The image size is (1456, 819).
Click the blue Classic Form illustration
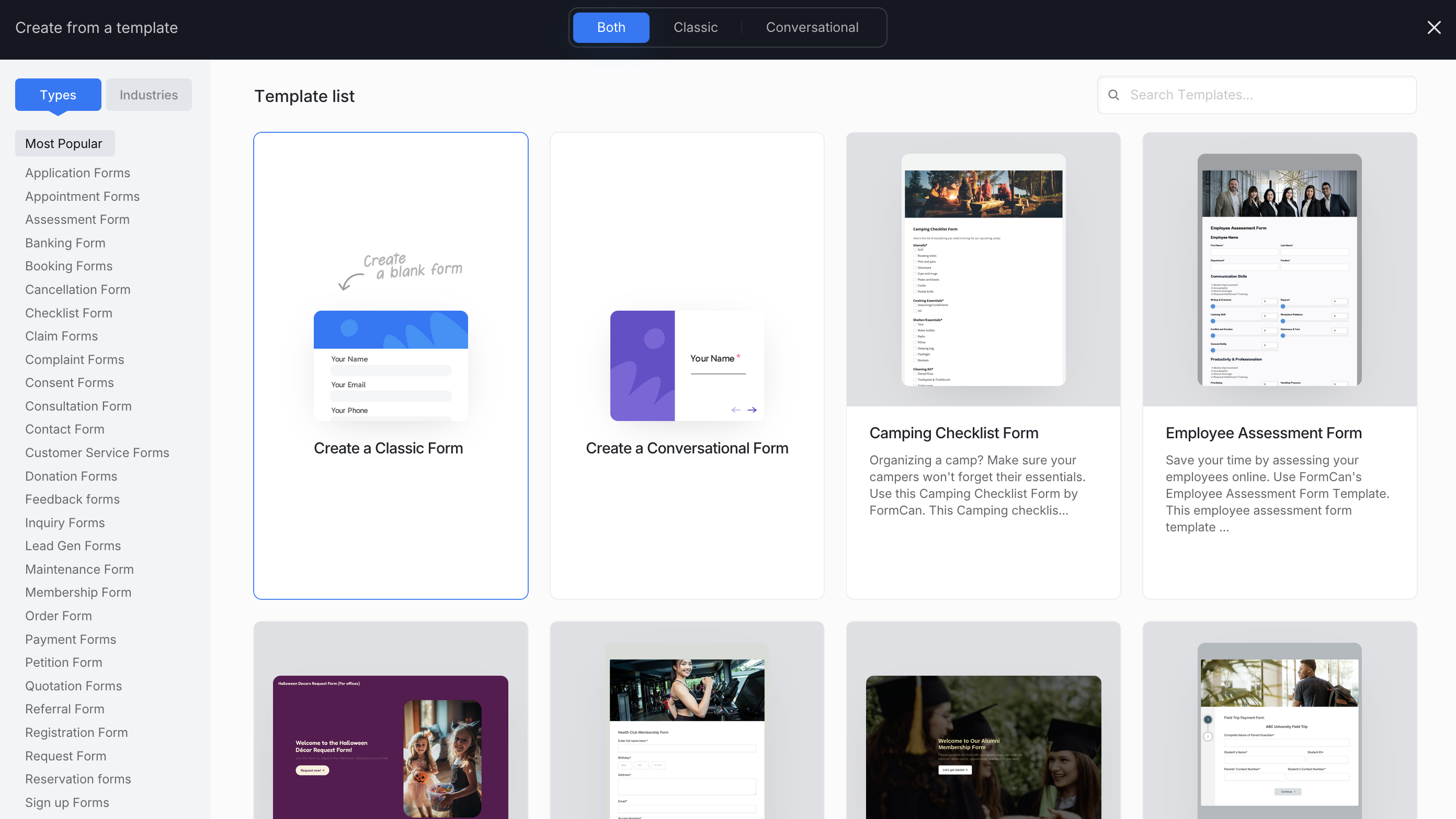pyautogui.click(x=391, y=365)
